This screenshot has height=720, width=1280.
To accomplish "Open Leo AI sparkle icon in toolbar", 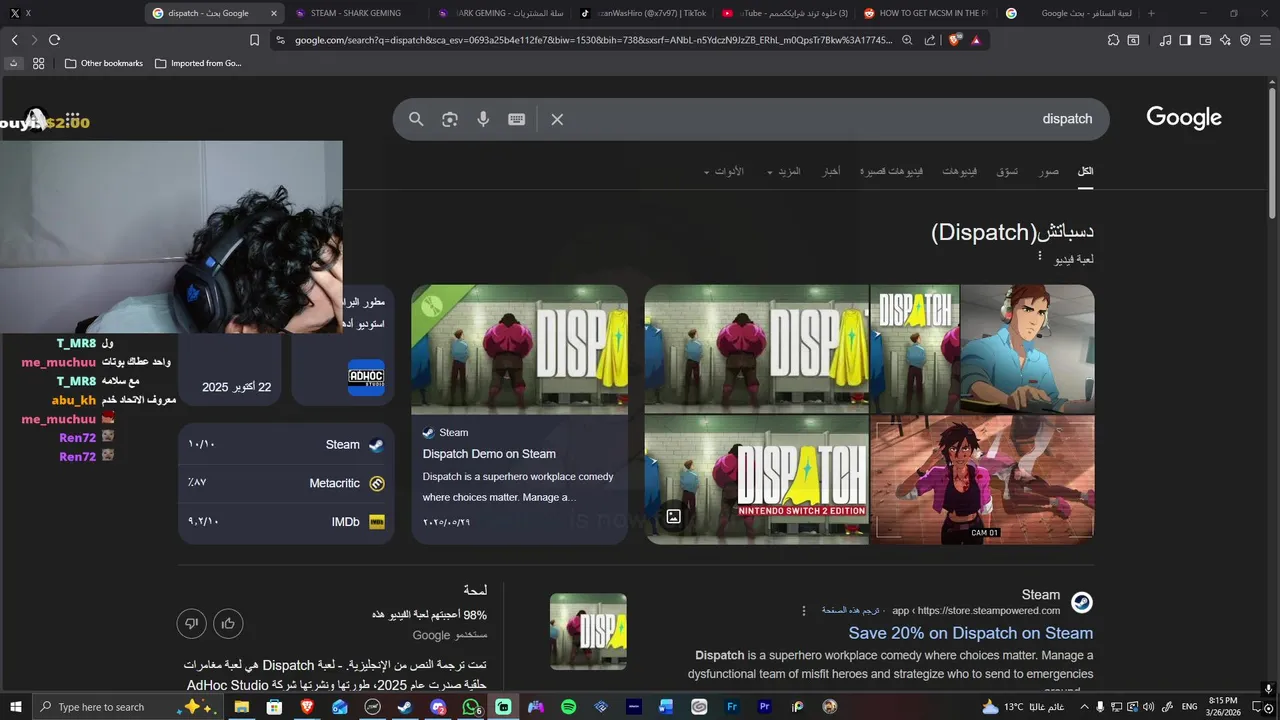I will pyautogui.click(x=1225, y=40).
